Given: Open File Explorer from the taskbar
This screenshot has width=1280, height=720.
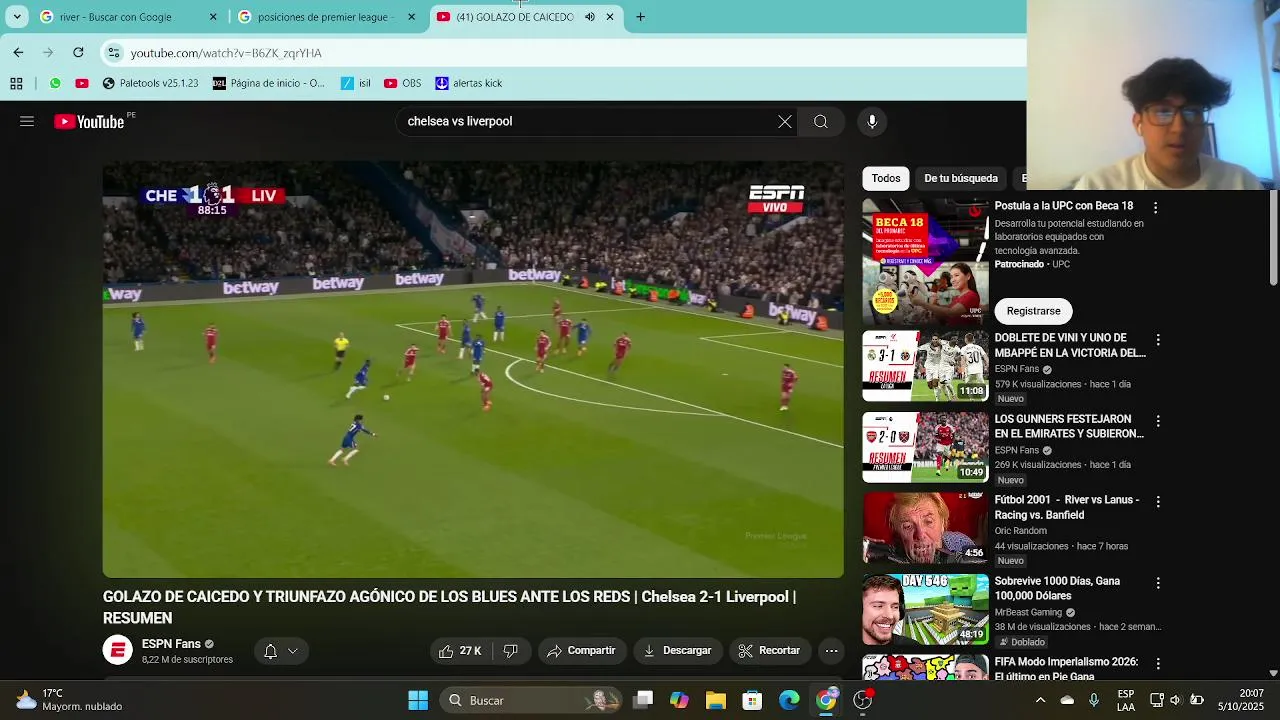Looking at the screenshot, I should 716,700.
